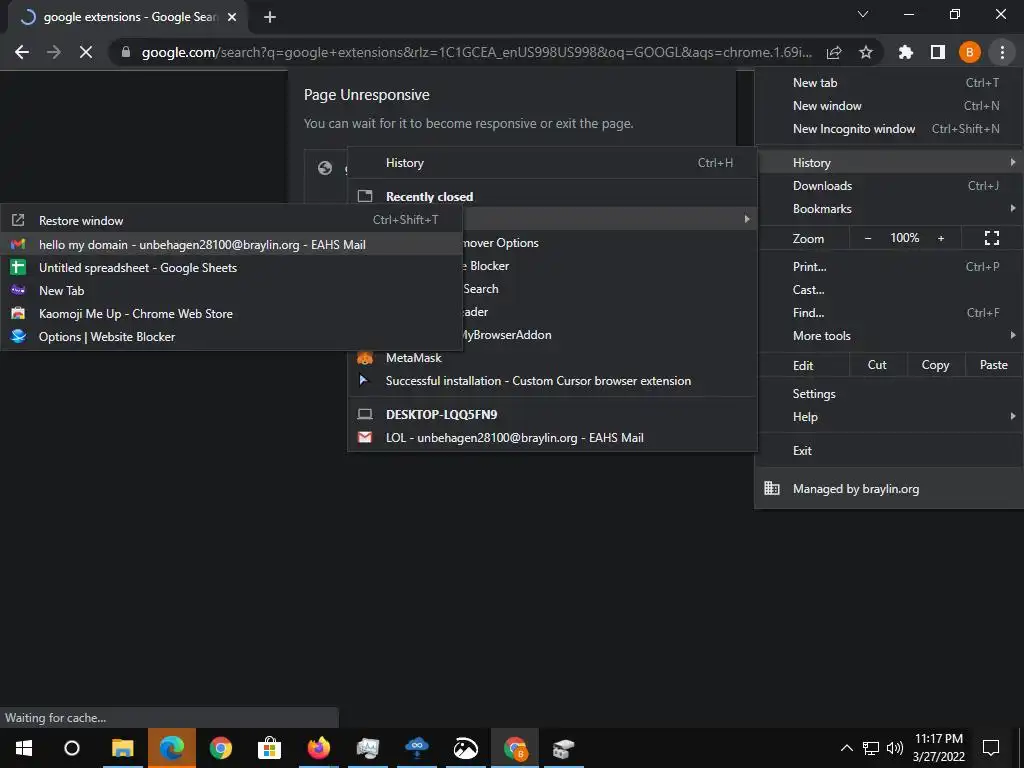Click the volume speaker tray icon

895,748
